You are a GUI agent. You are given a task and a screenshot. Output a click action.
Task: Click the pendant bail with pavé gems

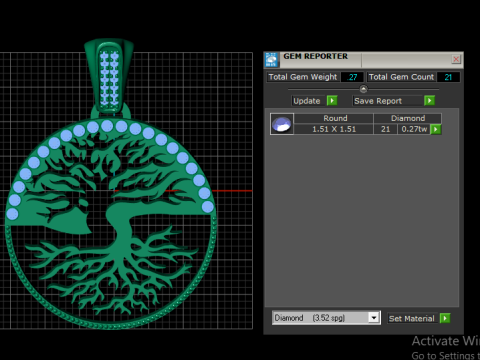click(109, 77)
